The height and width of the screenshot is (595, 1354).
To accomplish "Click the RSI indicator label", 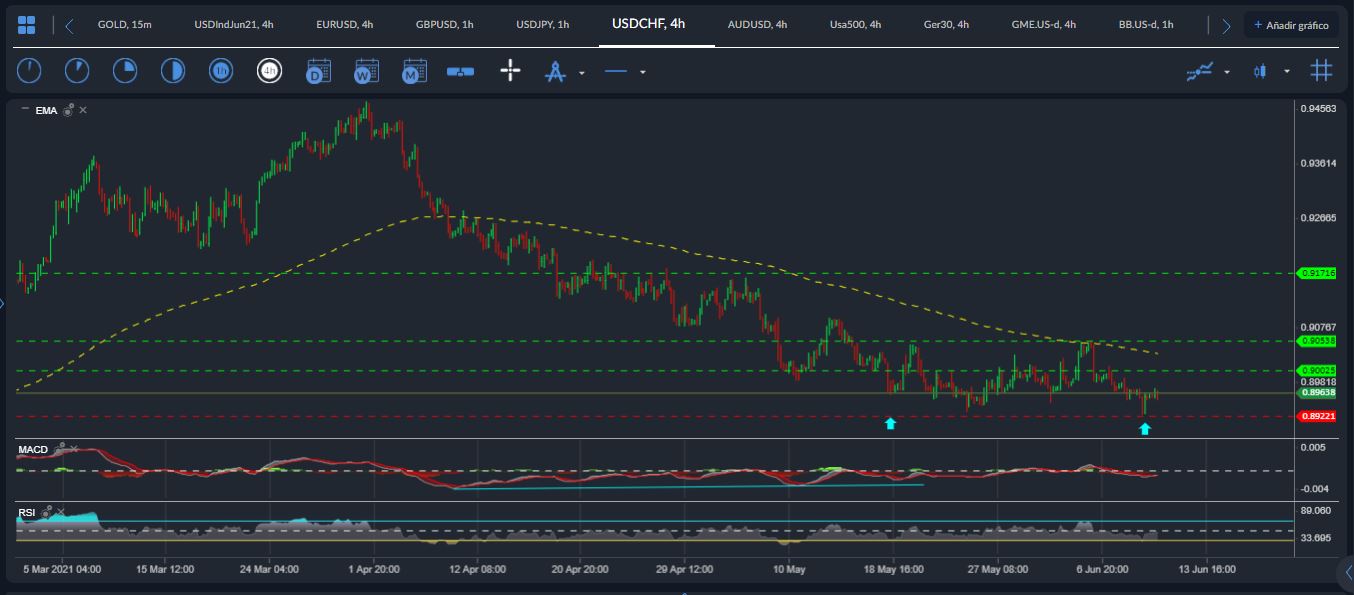I will (27, 512).
